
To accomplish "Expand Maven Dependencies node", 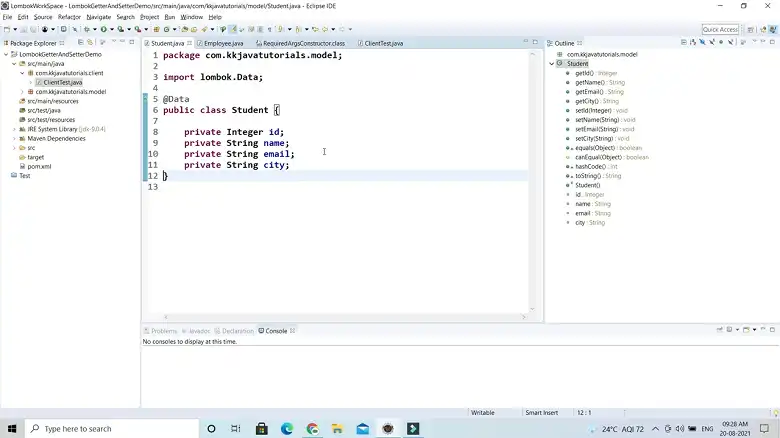I will pyautogui.click(x=14, y=138).
